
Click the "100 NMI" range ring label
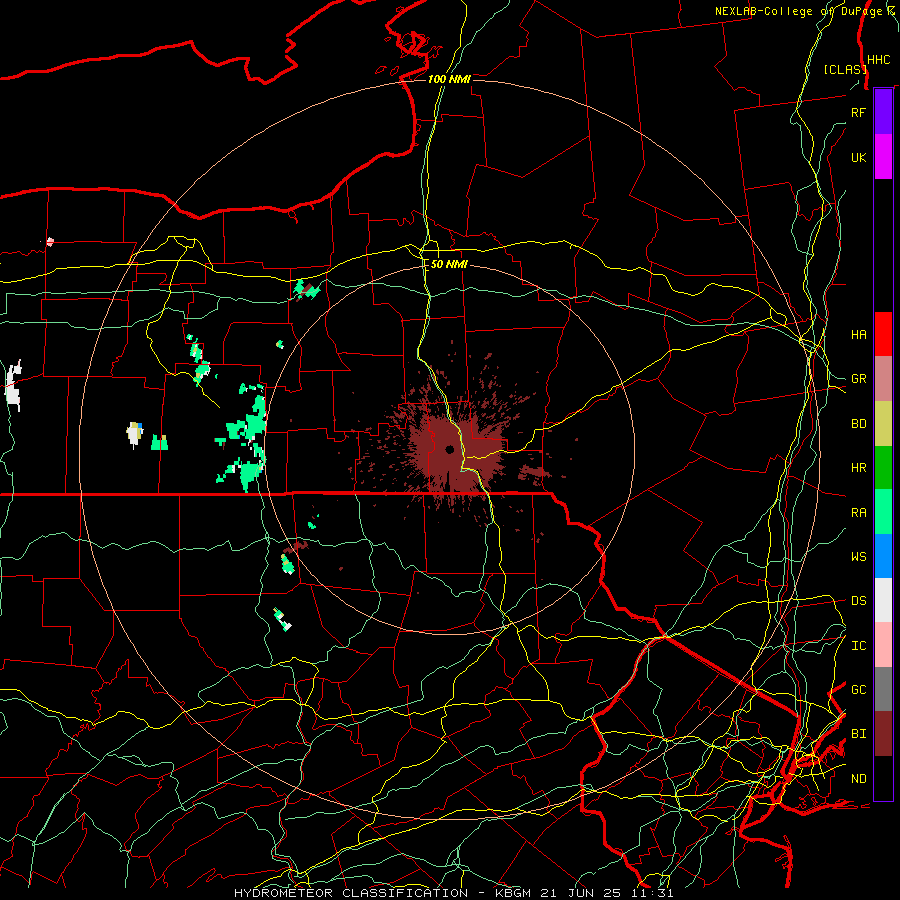tap(449, 79)
